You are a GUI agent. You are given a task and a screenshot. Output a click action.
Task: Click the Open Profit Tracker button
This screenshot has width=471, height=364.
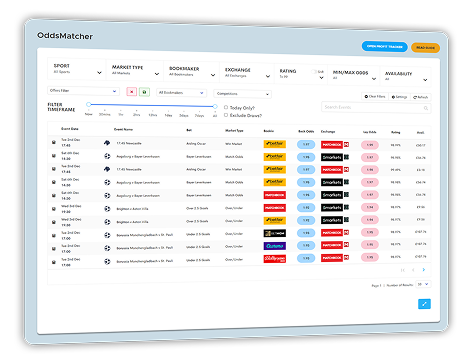(x=385, y=46)
